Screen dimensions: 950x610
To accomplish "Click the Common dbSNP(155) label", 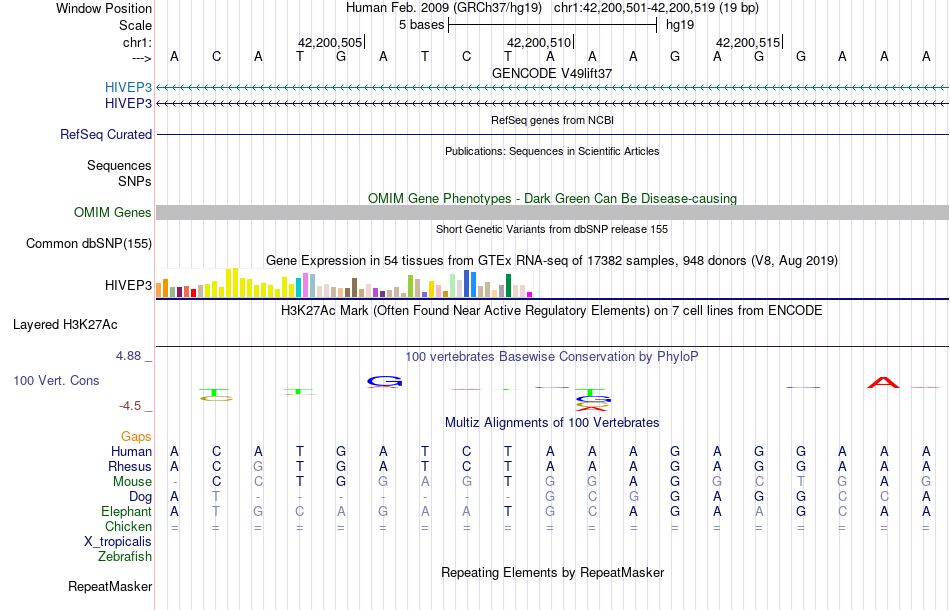I will pos(88,244).
